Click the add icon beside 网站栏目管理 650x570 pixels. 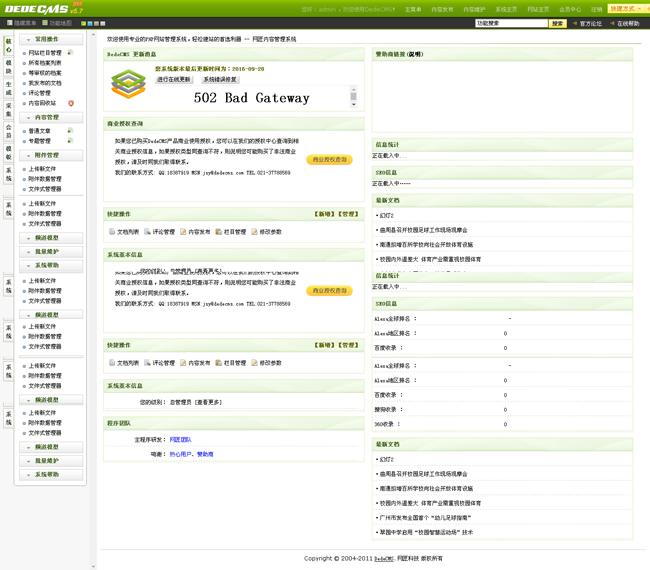point(70,53)
